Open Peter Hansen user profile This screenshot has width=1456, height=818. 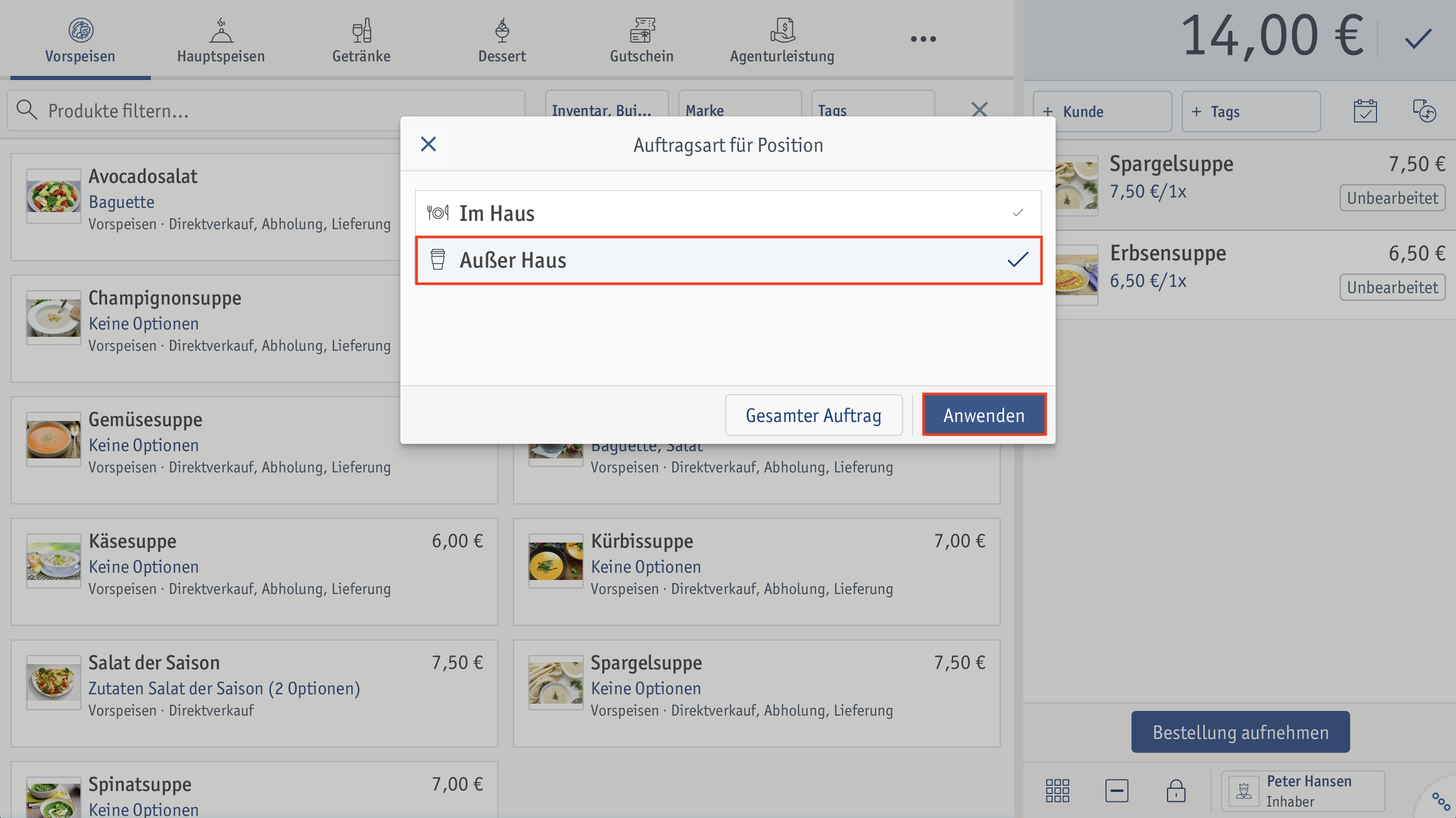coord(1303,791)
